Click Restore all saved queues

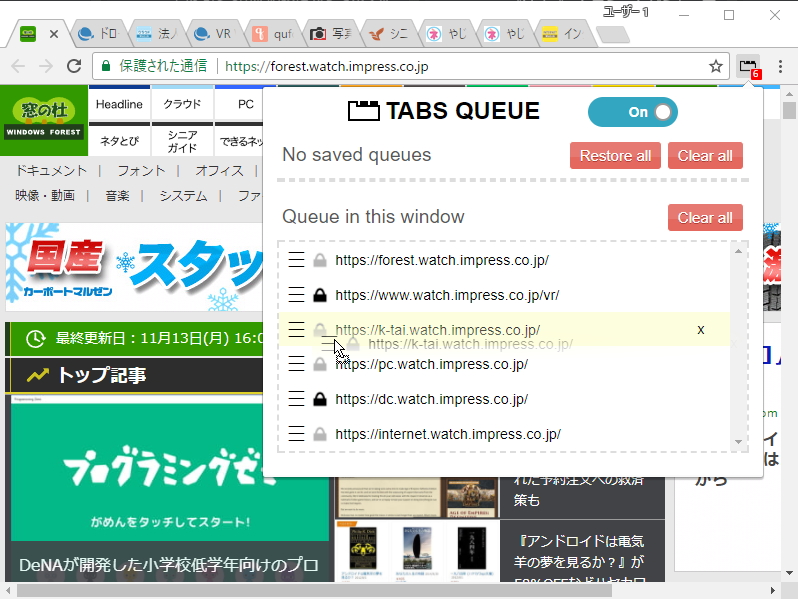coord(615,156)
